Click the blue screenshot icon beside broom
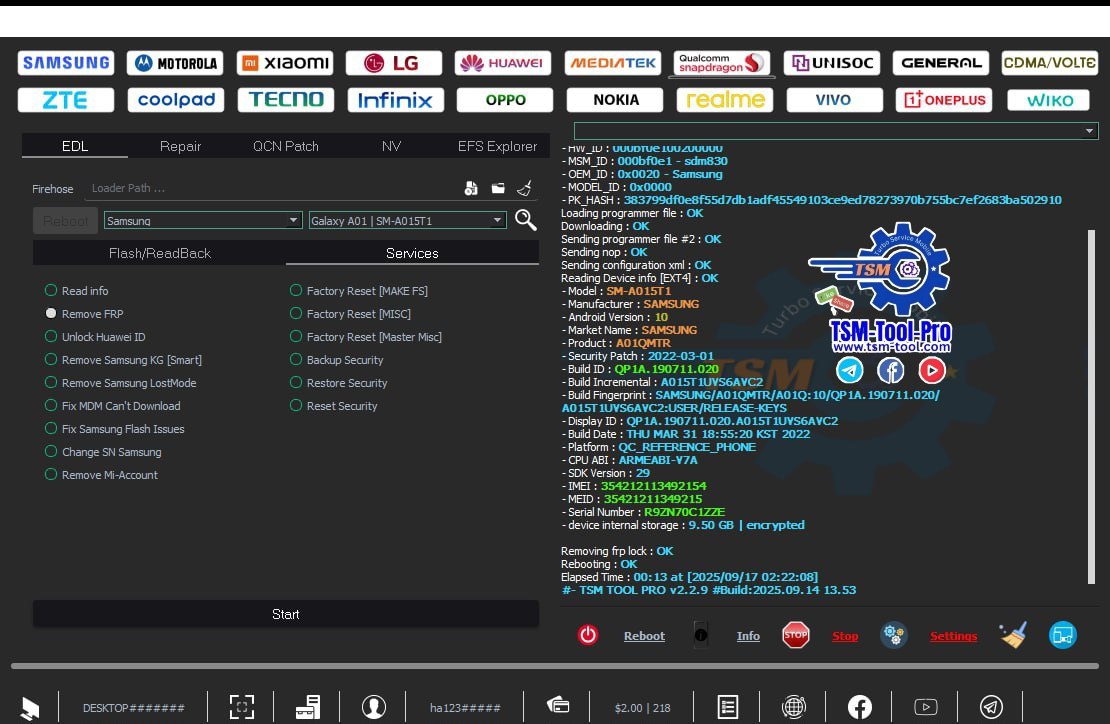The width and height of the screenshot is (1110, 724). coord(1063,635)
